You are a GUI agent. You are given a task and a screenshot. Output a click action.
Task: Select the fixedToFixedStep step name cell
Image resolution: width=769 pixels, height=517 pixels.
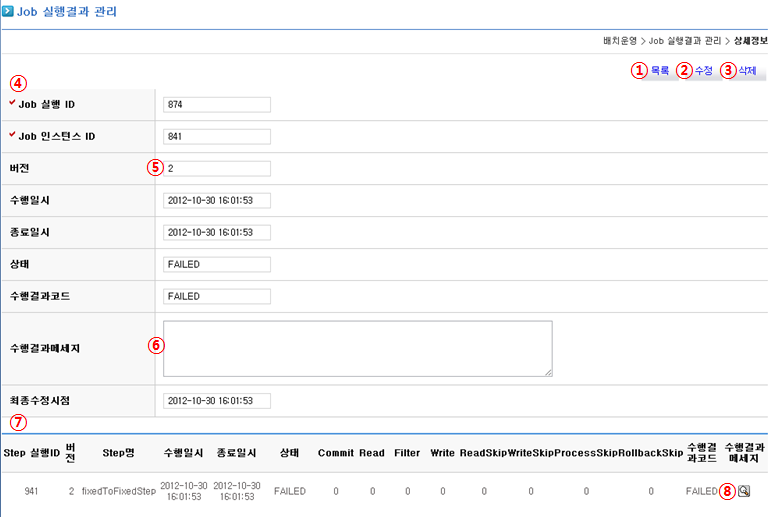point(118,492)
